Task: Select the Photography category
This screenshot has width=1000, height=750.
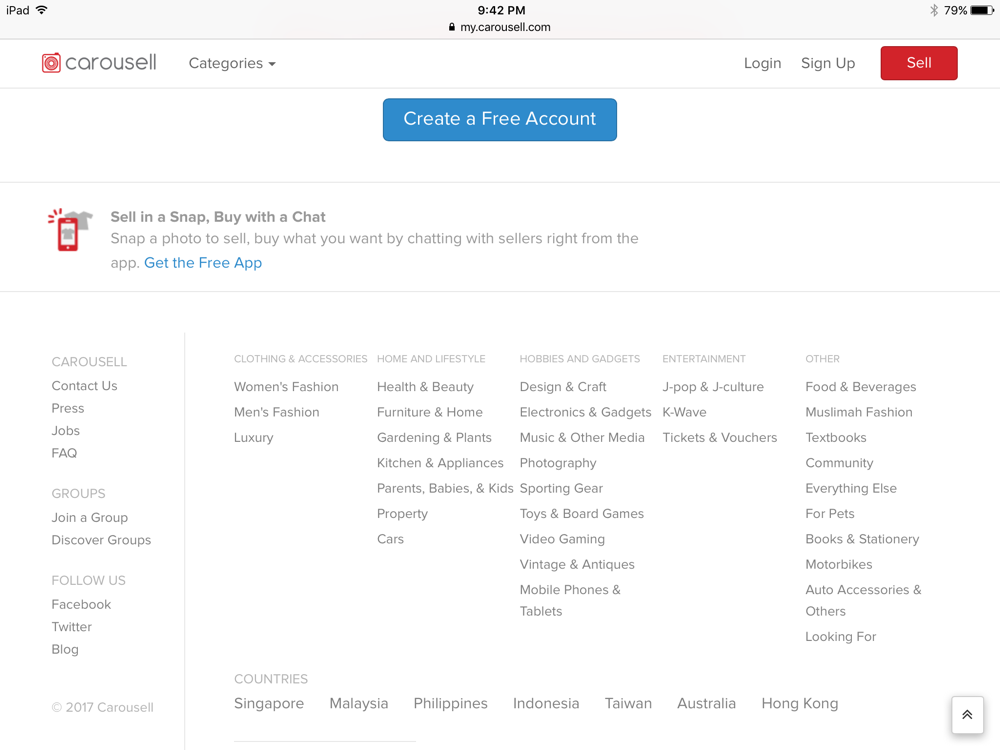Action: [x=558, y=463]
